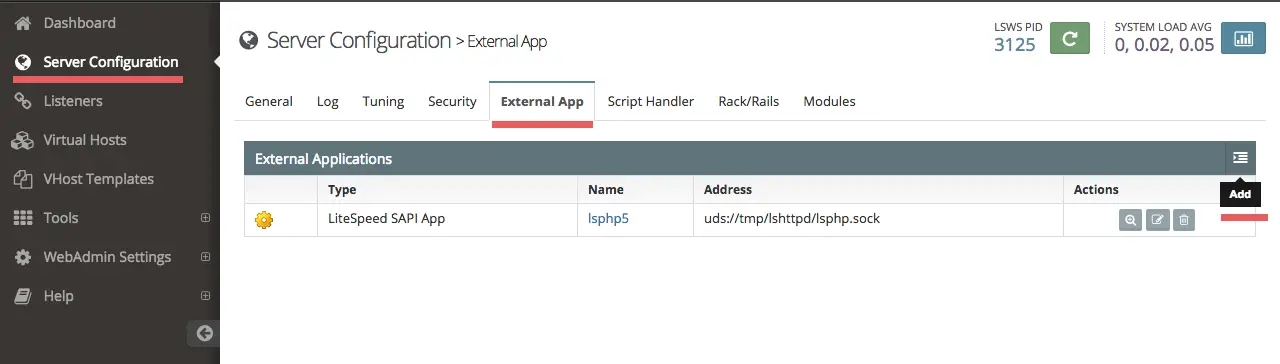The width and height of the screenshot is (1280, 364).
Task: Click the Add external application icon
Action: coord(1240,158)
